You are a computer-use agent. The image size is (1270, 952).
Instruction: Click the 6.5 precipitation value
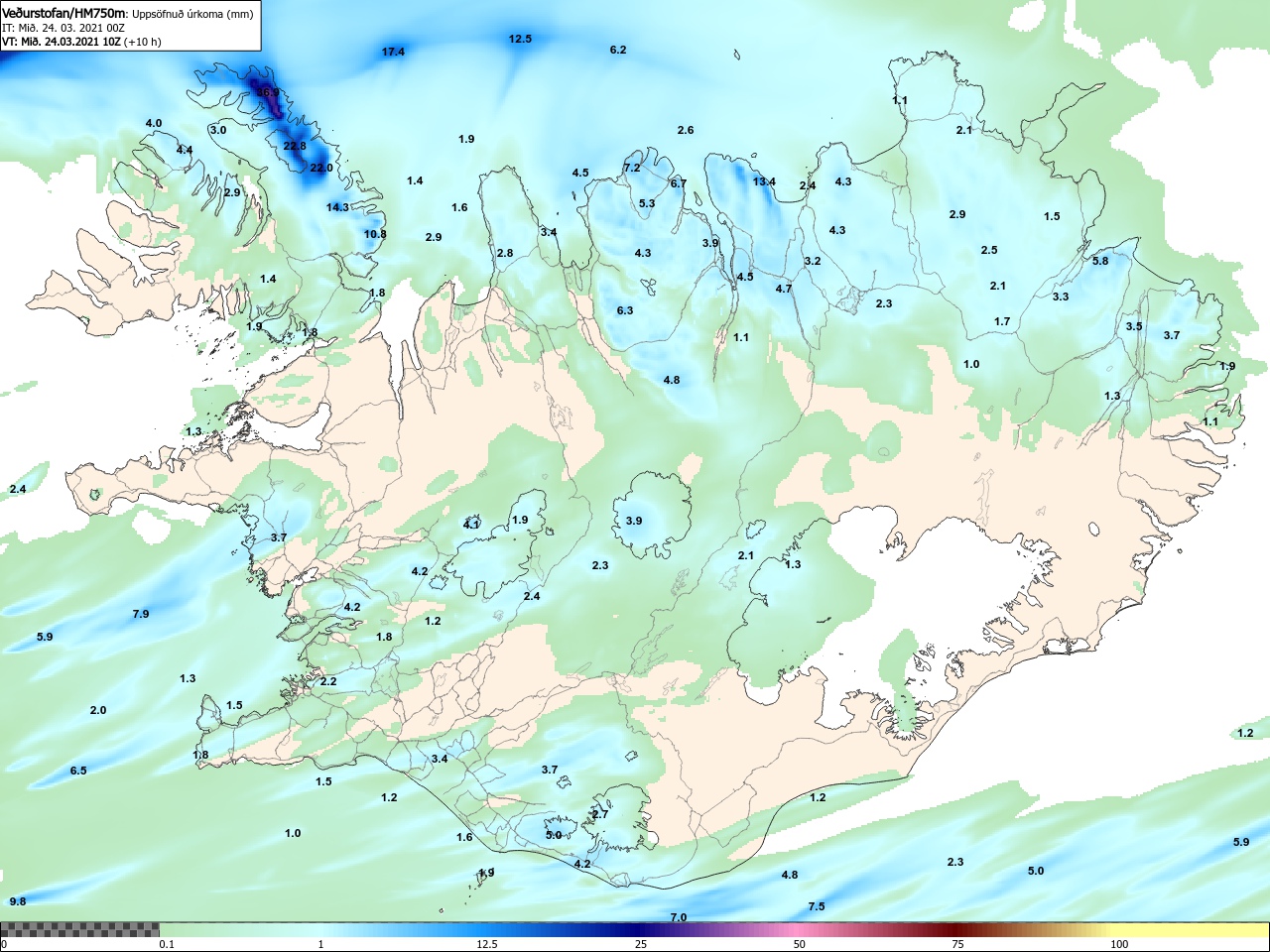[x=78, y=771]
